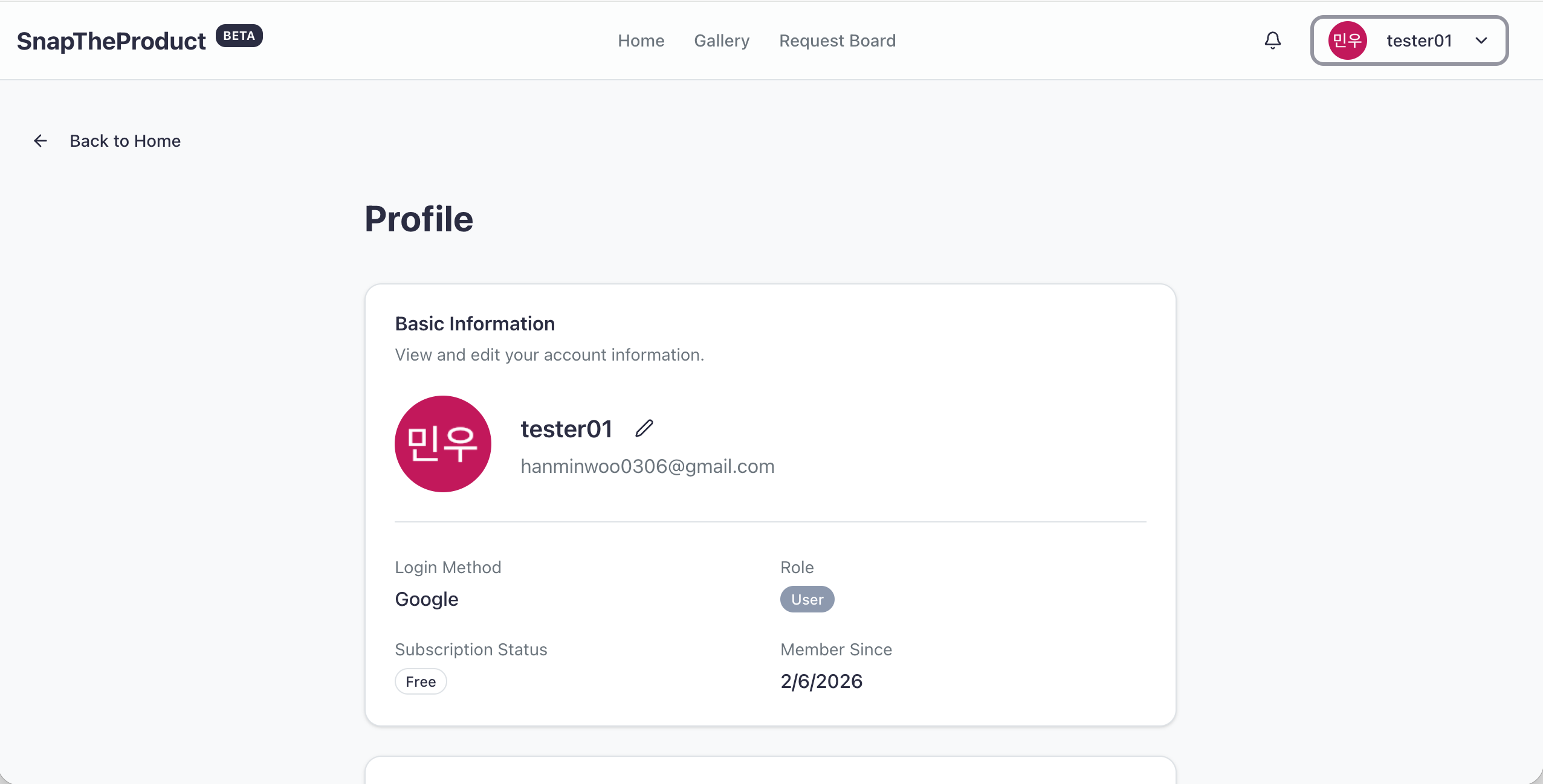Click the Back to Home link
The width and height of the screenshot is (1543, 784).
pos(125,141)
